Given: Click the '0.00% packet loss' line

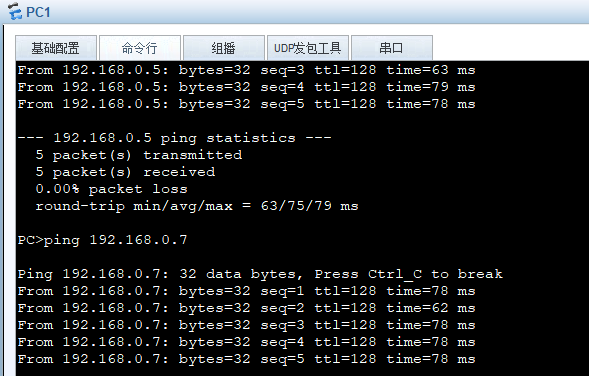Looking at the screenshot, I should click(111, 189).
